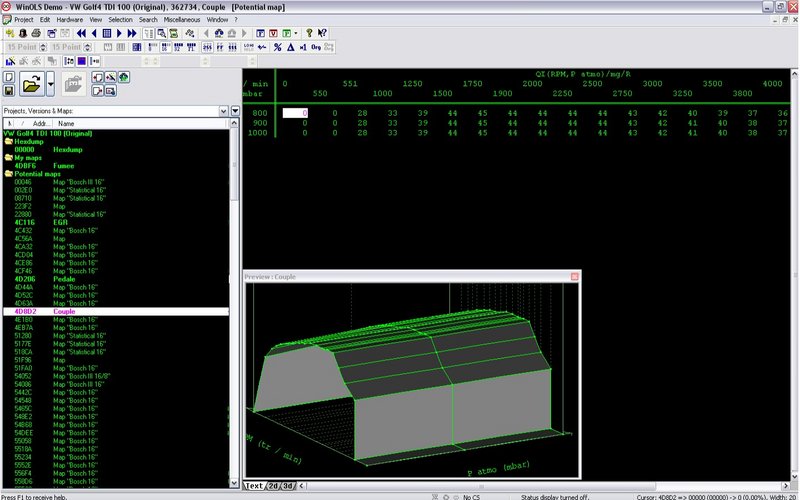This screenshot has width=800, height=500.
Task: Select the 00046 Bosch III 16 map
Action: tap(115, 182)
